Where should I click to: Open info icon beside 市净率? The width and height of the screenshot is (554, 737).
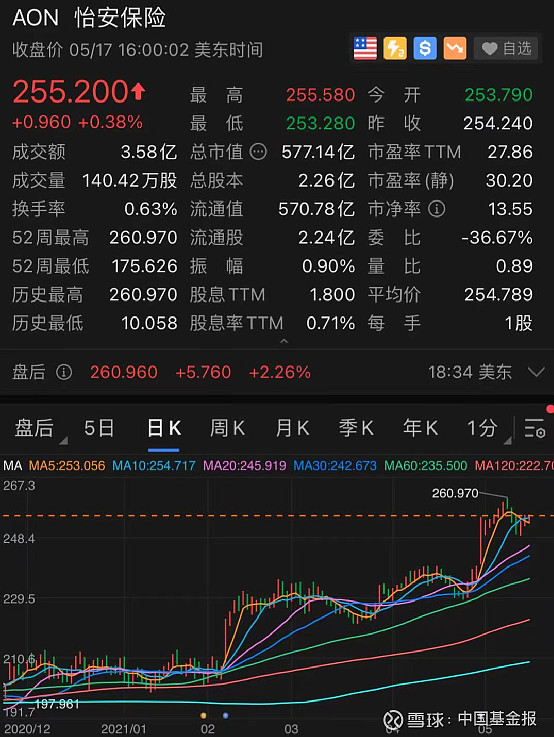tap(437, 209)
